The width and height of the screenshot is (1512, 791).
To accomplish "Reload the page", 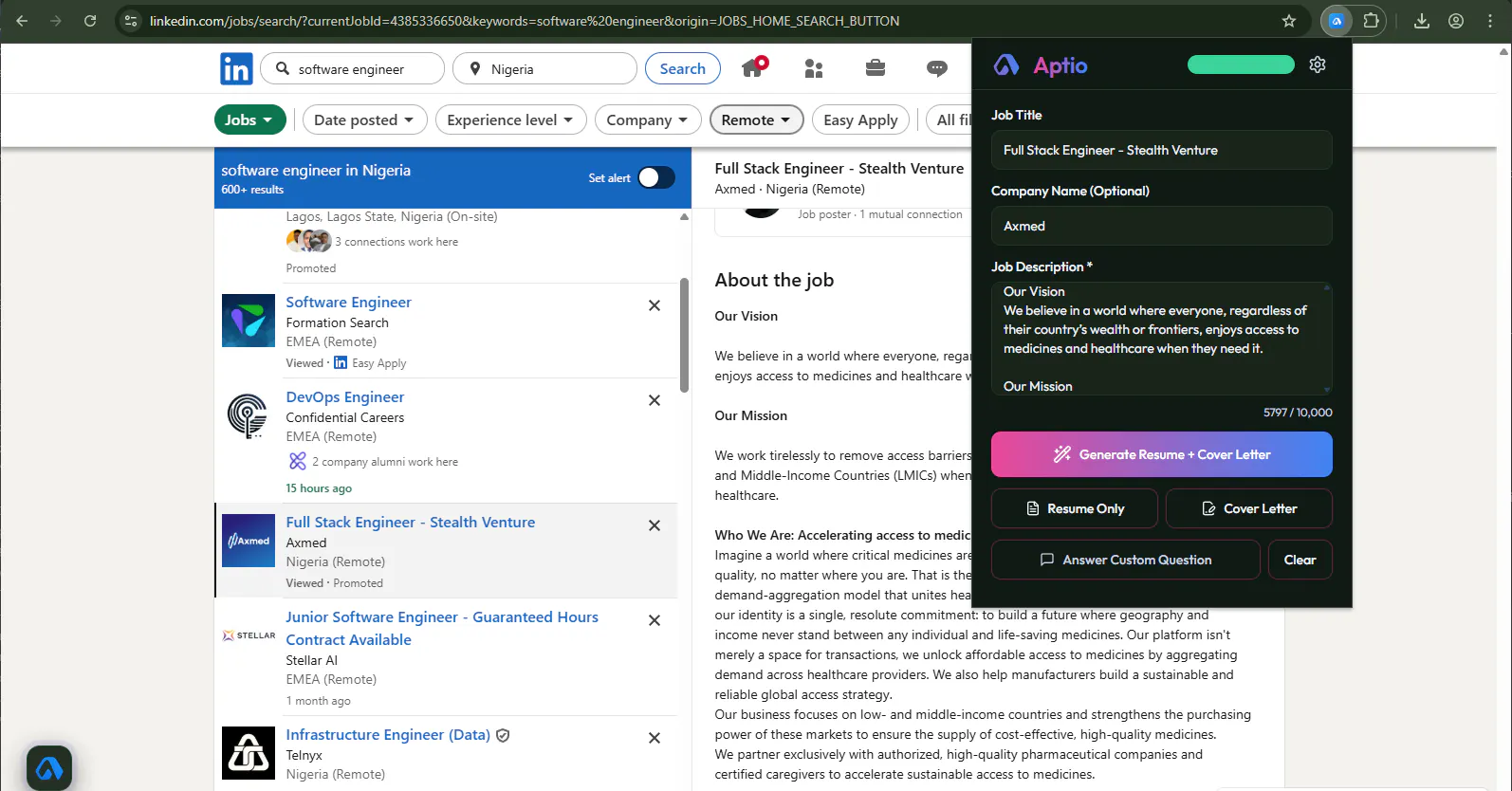I will pos(90,21).
